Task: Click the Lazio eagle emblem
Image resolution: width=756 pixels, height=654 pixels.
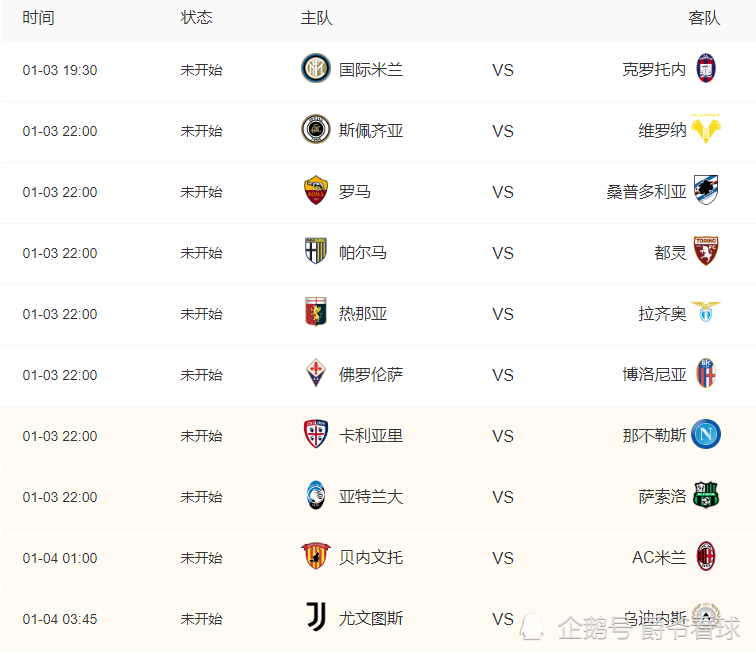Action: [706, 312]
